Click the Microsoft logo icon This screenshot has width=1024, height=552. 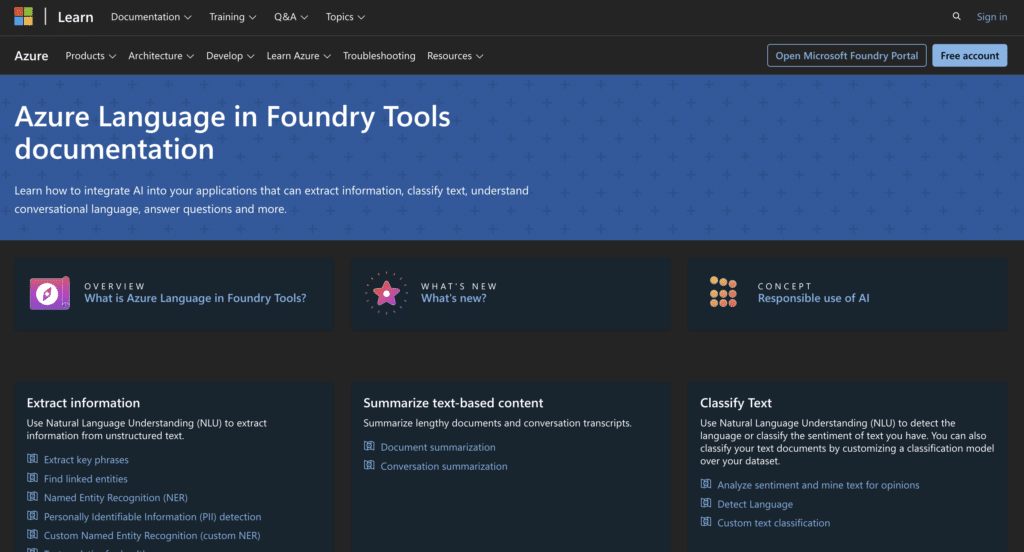24,16
